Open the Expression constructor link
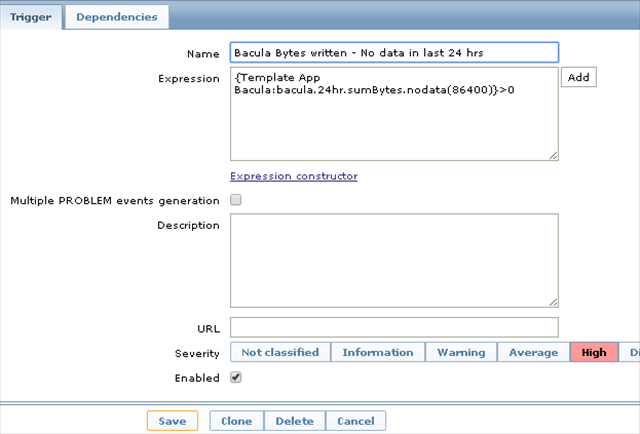 (294, 176)
